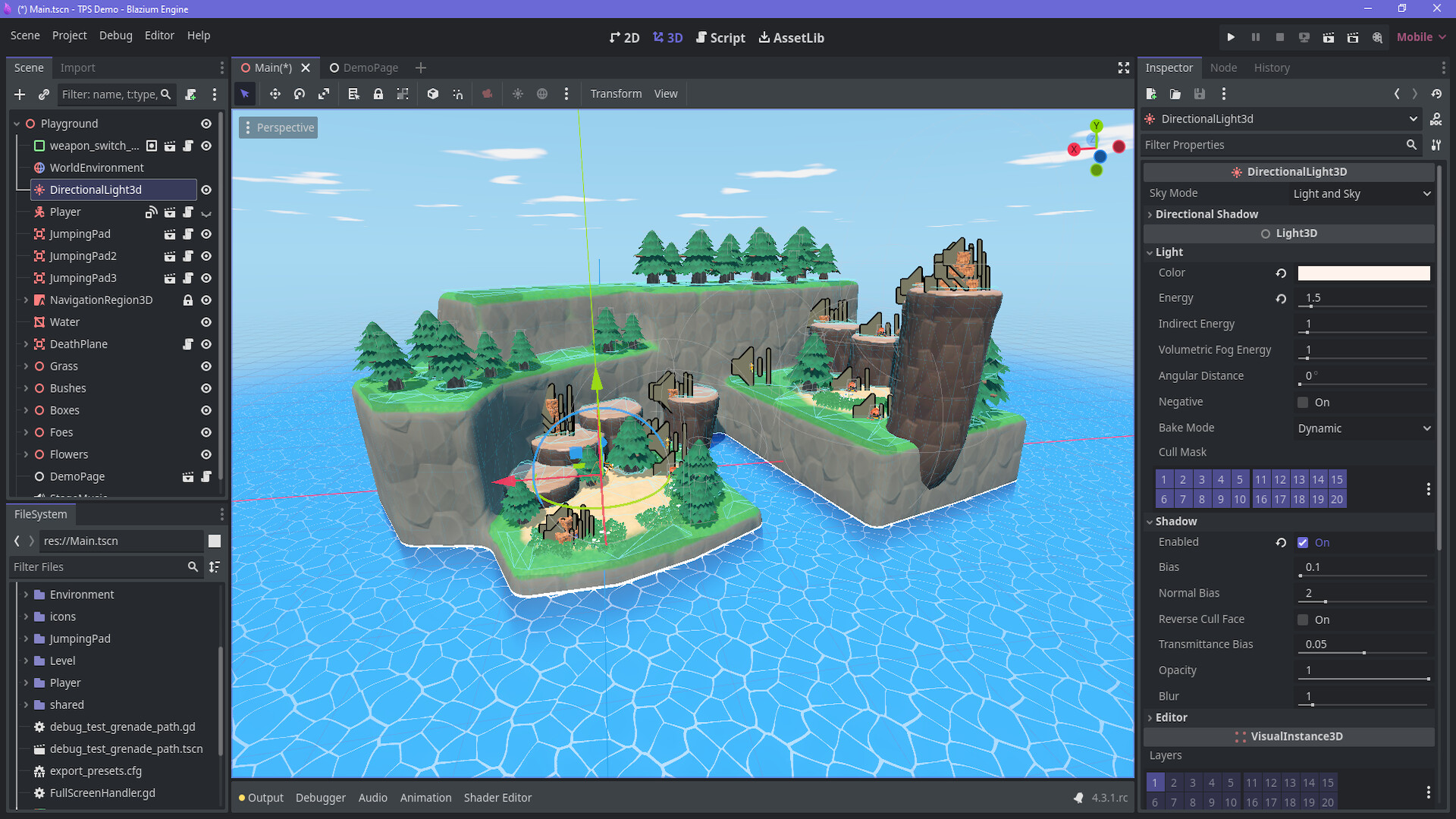Select the Scale tool

coord(324,93)
